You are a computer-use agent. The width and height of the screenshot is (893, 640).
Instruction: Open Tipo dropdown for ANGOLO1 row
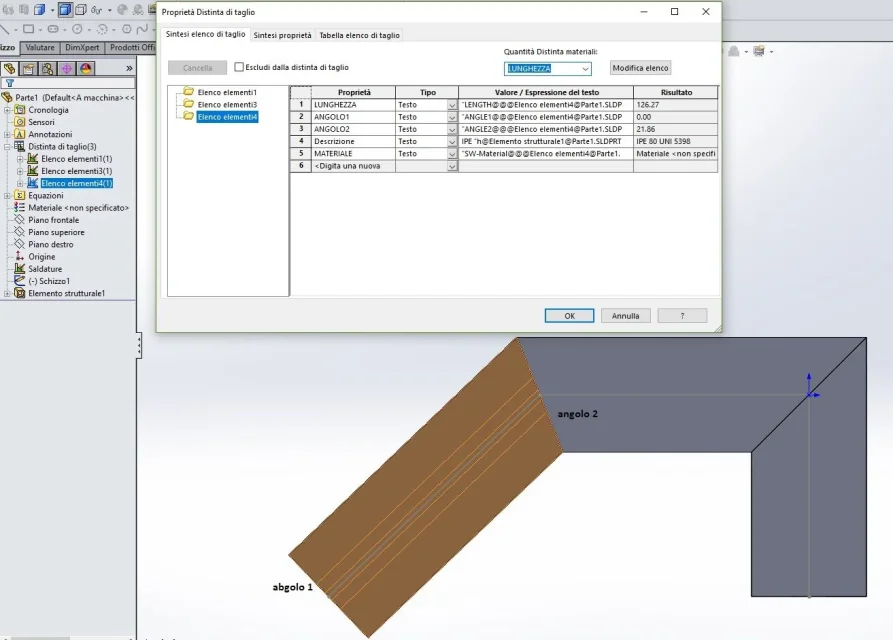click(452, 117)
